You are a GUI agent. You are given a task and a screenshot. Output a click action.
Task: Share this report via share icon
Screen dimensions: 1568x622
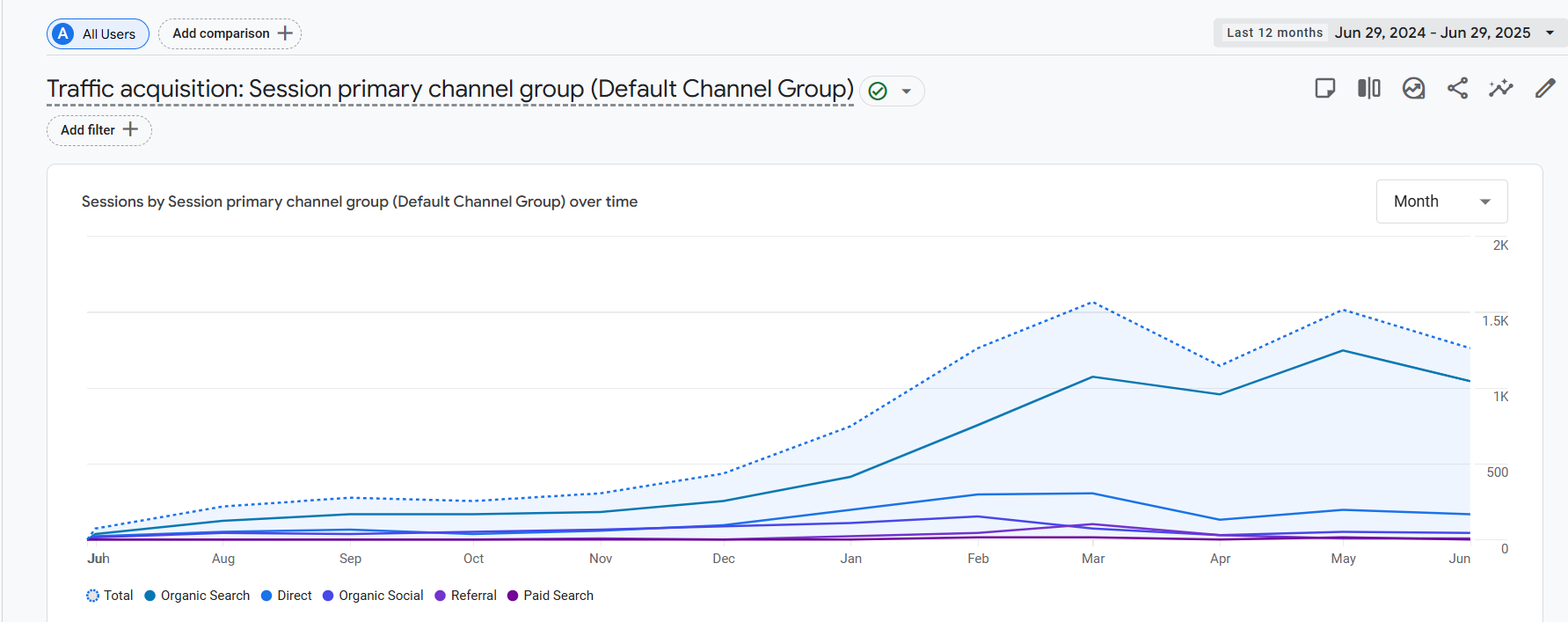coord(1457,88)
